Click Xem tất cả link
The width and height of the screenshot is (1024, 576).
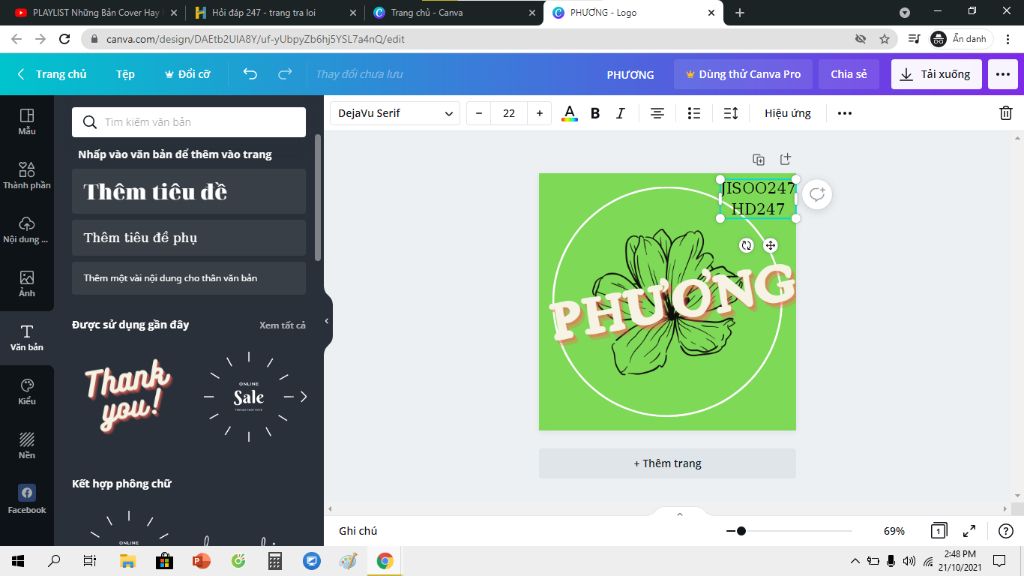pos(282,325)
